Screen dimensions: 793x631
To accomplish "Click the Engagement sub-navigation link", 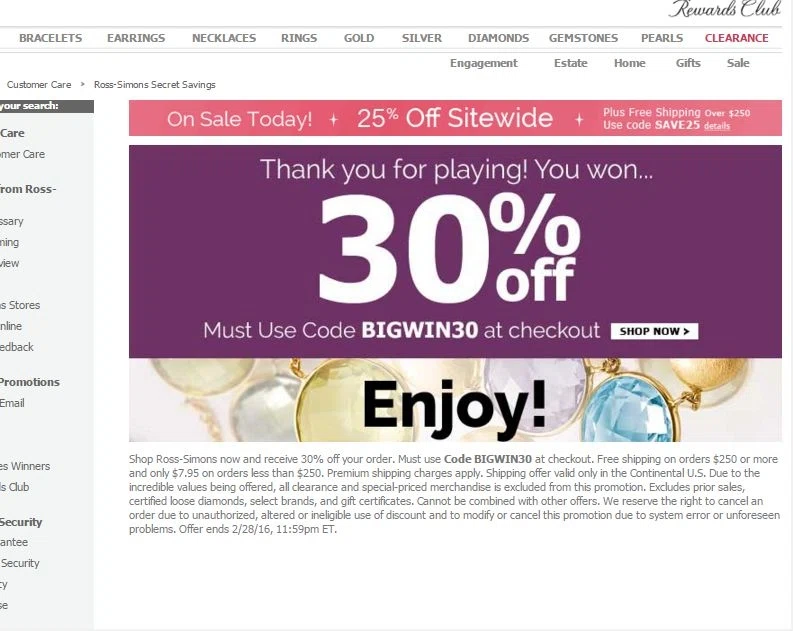I will tap(483, 63).
